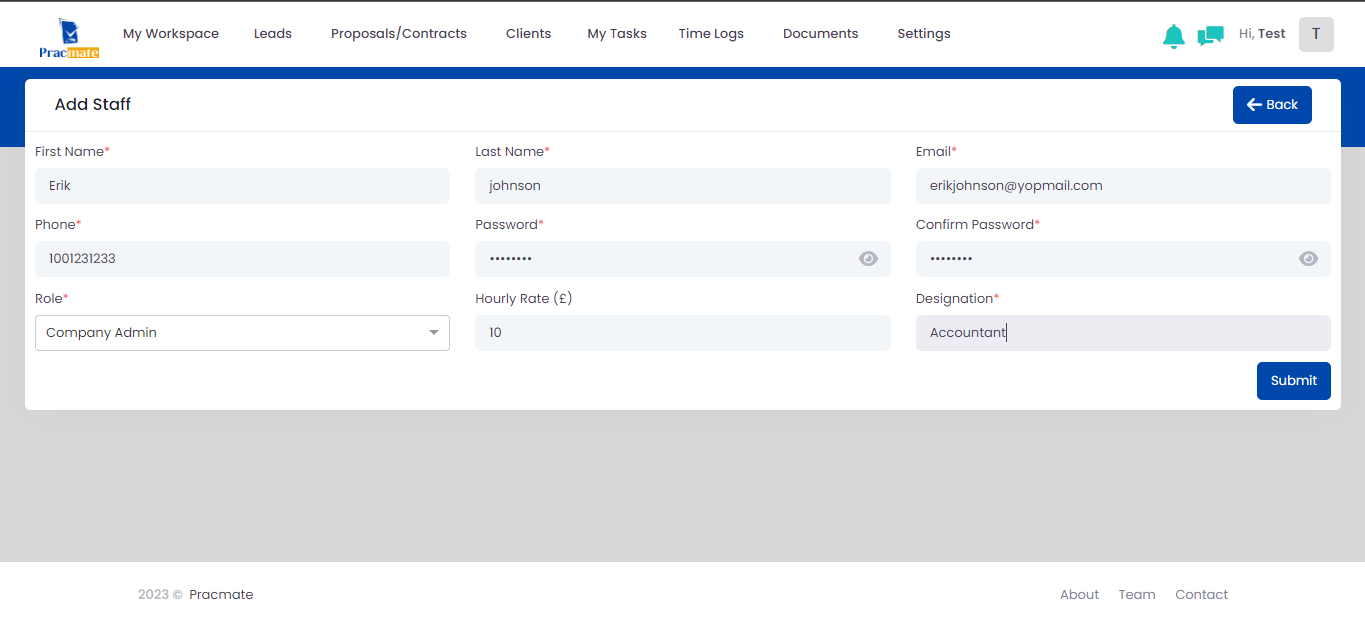Screen dimensions: 1365x619
Task: Submit the Add Staff form
Action: pos(1294,381)
